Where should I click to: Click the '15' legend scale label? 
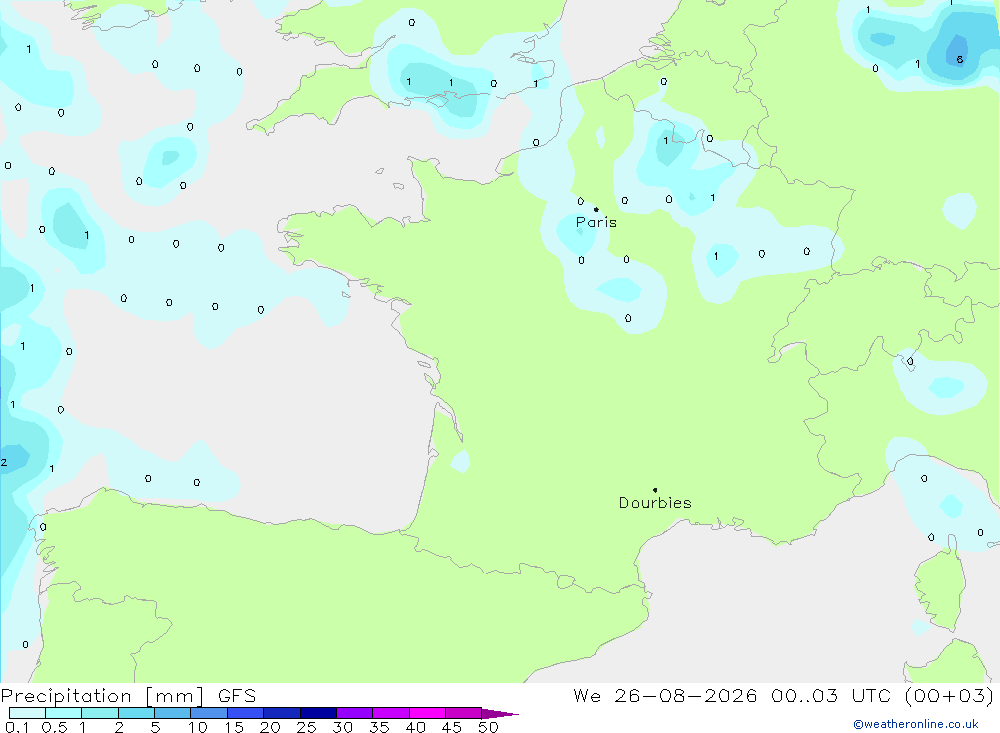(x=233, y=727)
